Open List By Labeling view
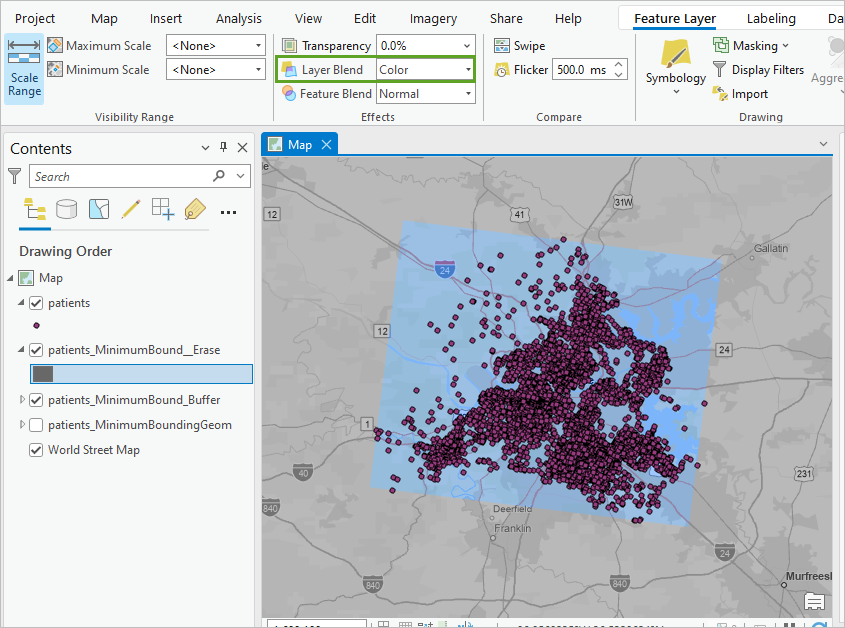This screenshot has height=628, width=845. (x=194, y=210)
